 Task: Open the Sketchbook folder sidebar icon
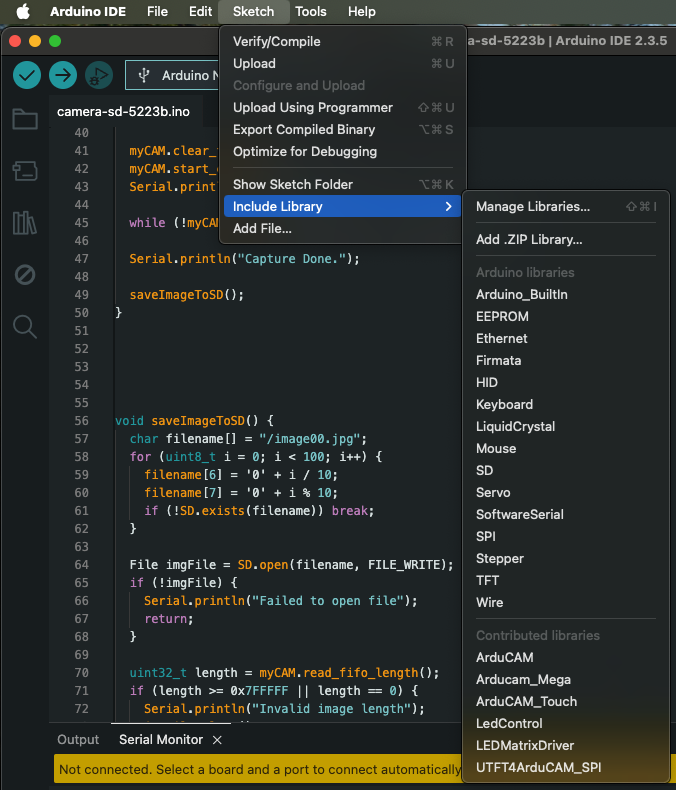25,120
